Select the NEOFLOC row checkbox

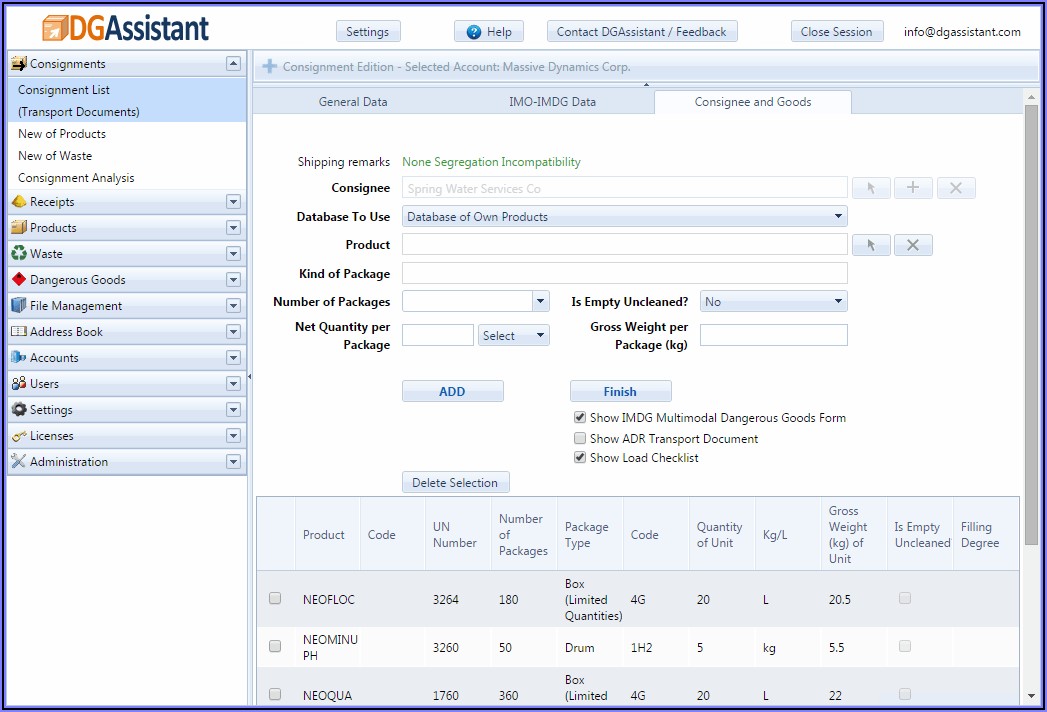coord(275,599)
